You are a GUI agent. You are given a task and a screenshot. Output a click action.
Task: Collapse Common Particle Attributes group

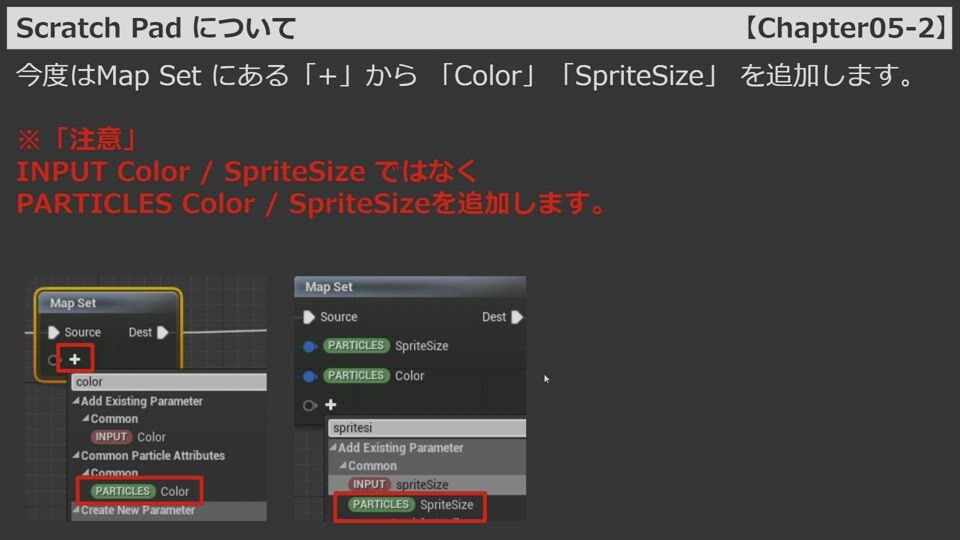click(x=76, y=456)
